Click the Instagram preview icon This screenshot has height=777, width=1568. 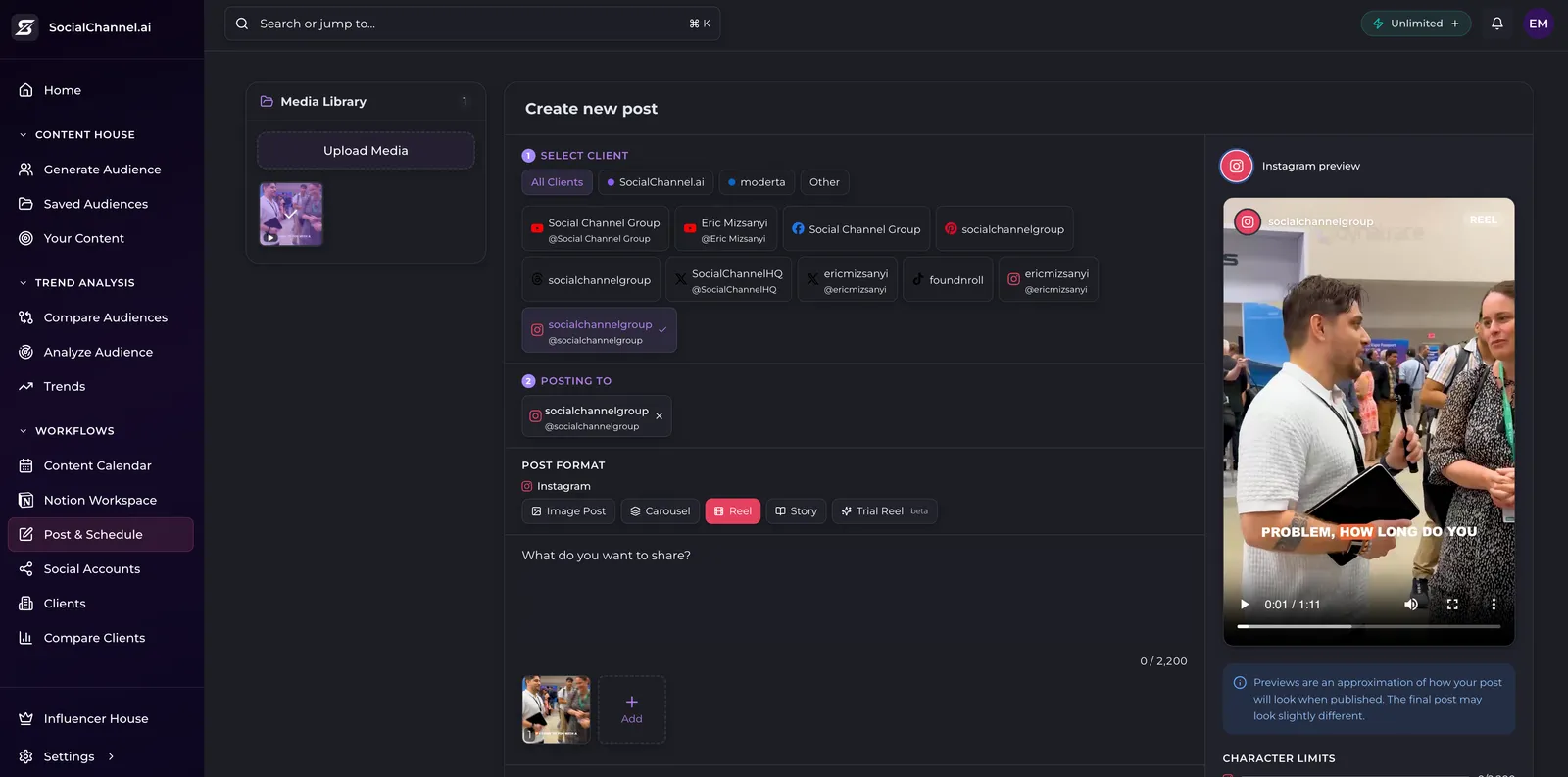pyautogui.click(x=1237, y=167)
